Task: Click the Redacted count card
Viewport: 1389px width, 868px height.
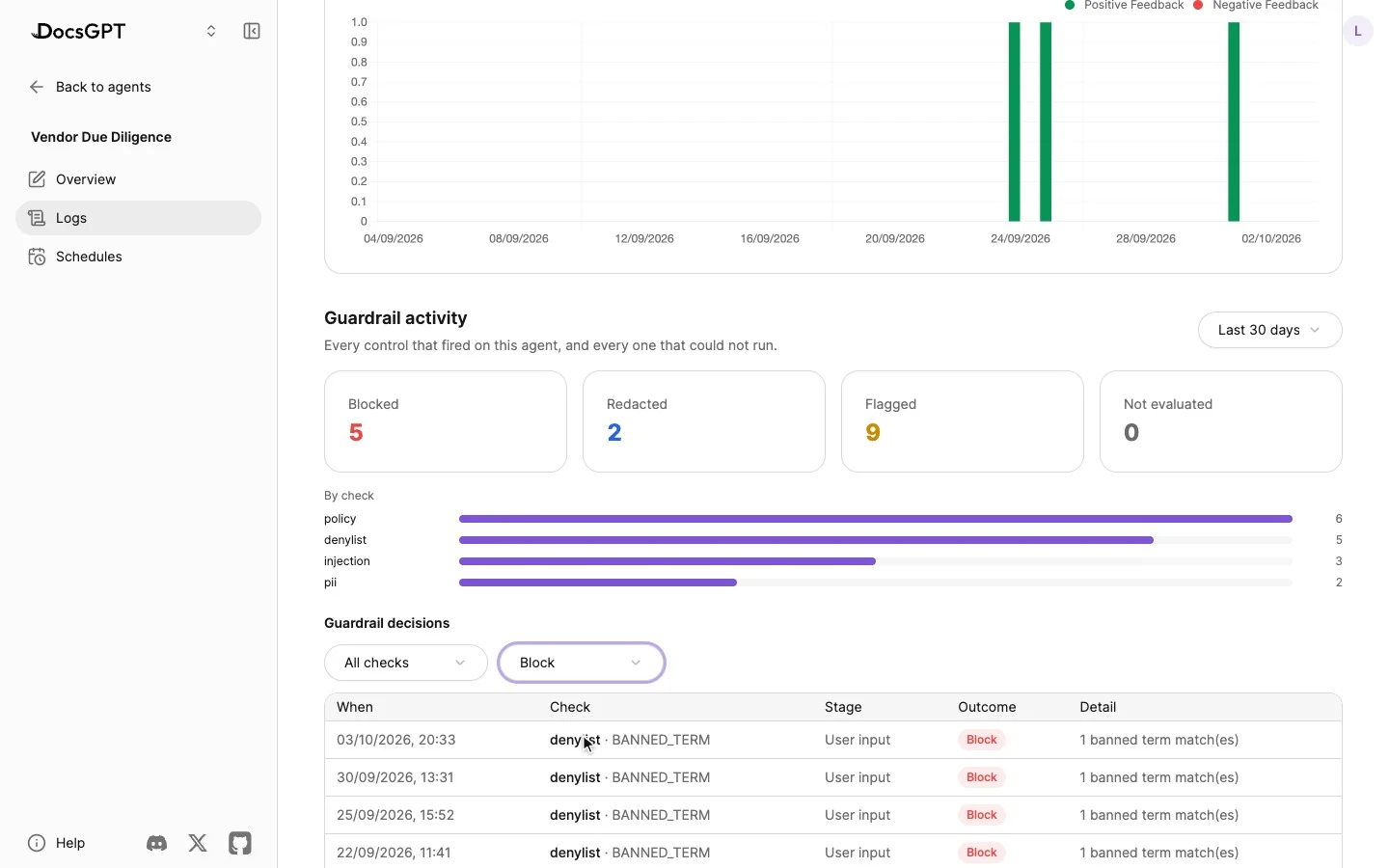Action: [x=704, y=421]
